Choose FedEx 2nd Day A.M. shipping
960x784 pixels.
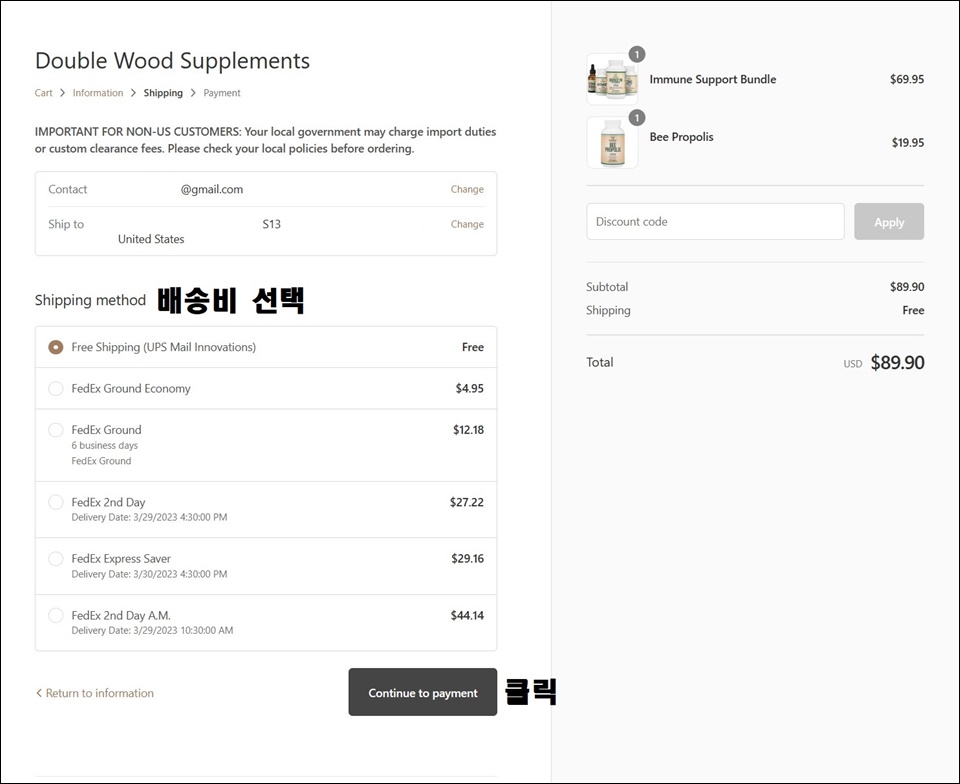pos(56,615)
